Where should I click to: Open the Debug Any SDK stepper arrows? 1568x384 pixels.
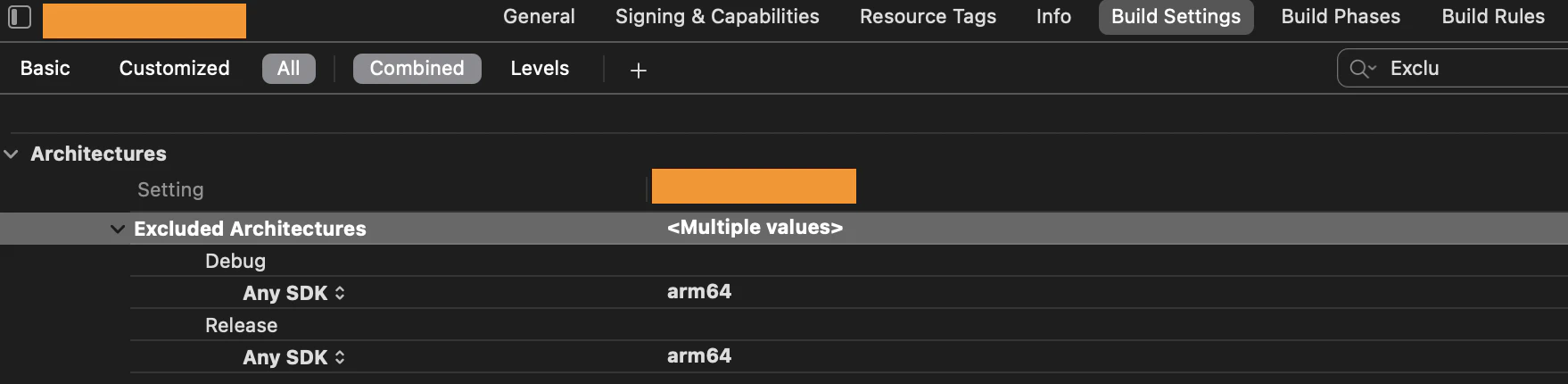pos(340,293)
